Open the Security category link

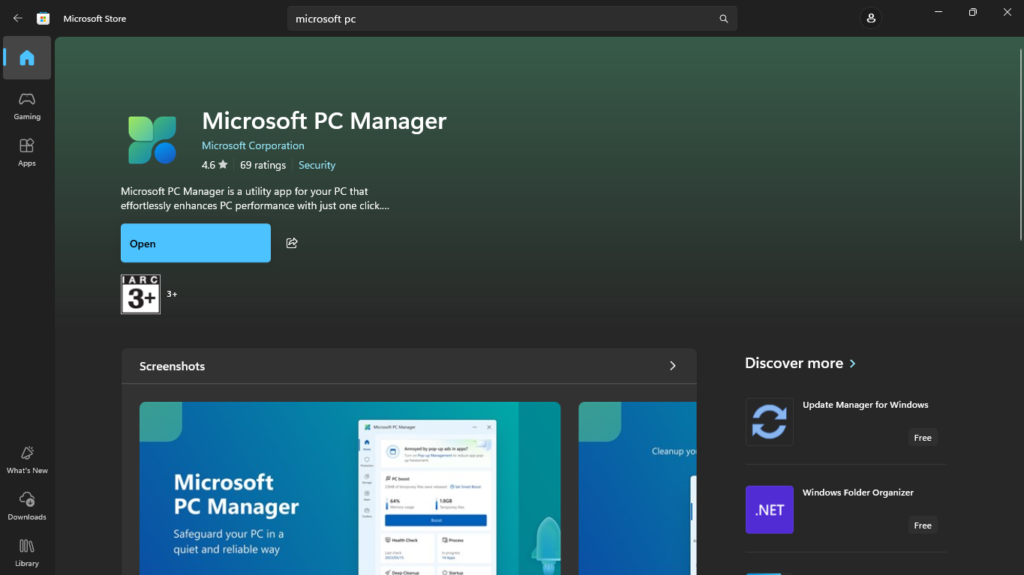(x=317, y=165)
